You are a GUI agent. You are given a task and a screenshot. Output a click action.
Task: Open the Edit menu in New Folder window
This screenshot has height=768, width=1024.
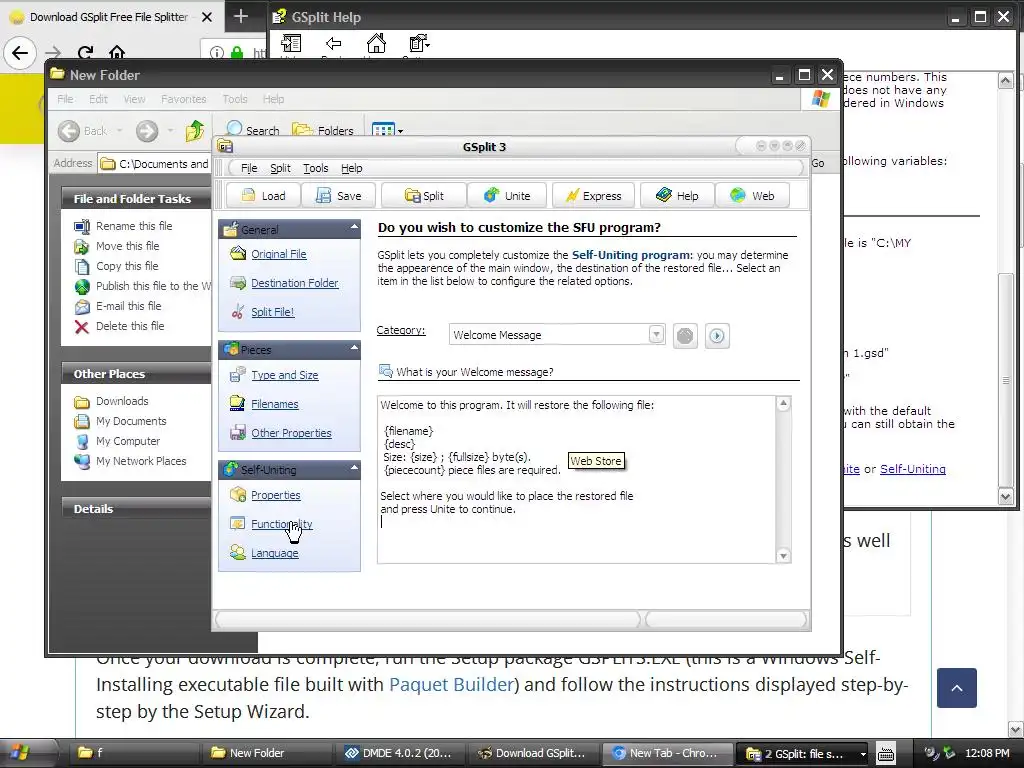coord(99,99)
